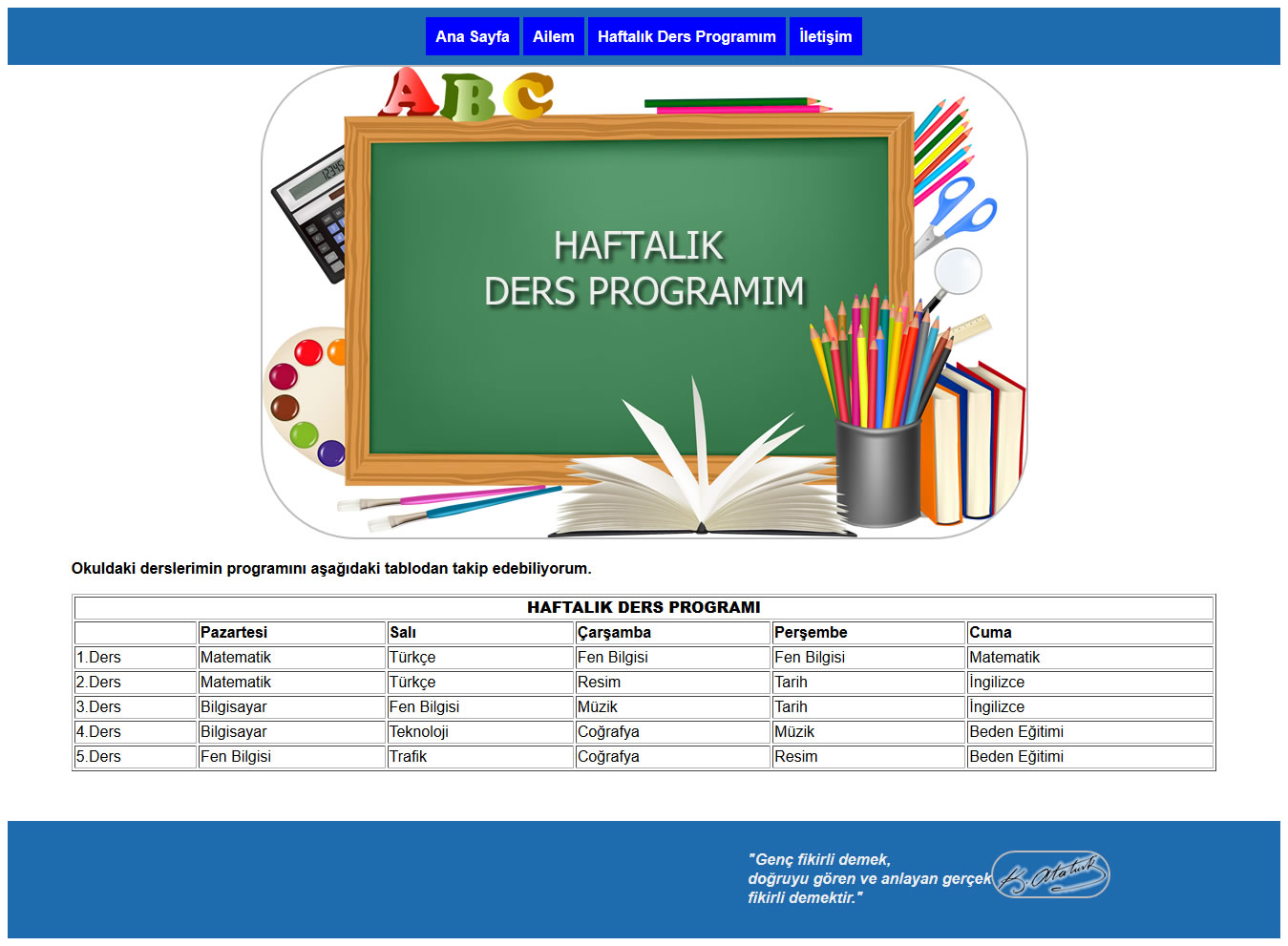The height and width of the screenshot is (946, 1288).
Task: Click the Atatürk signature image in footer
Action: [x=1050, y=874]
